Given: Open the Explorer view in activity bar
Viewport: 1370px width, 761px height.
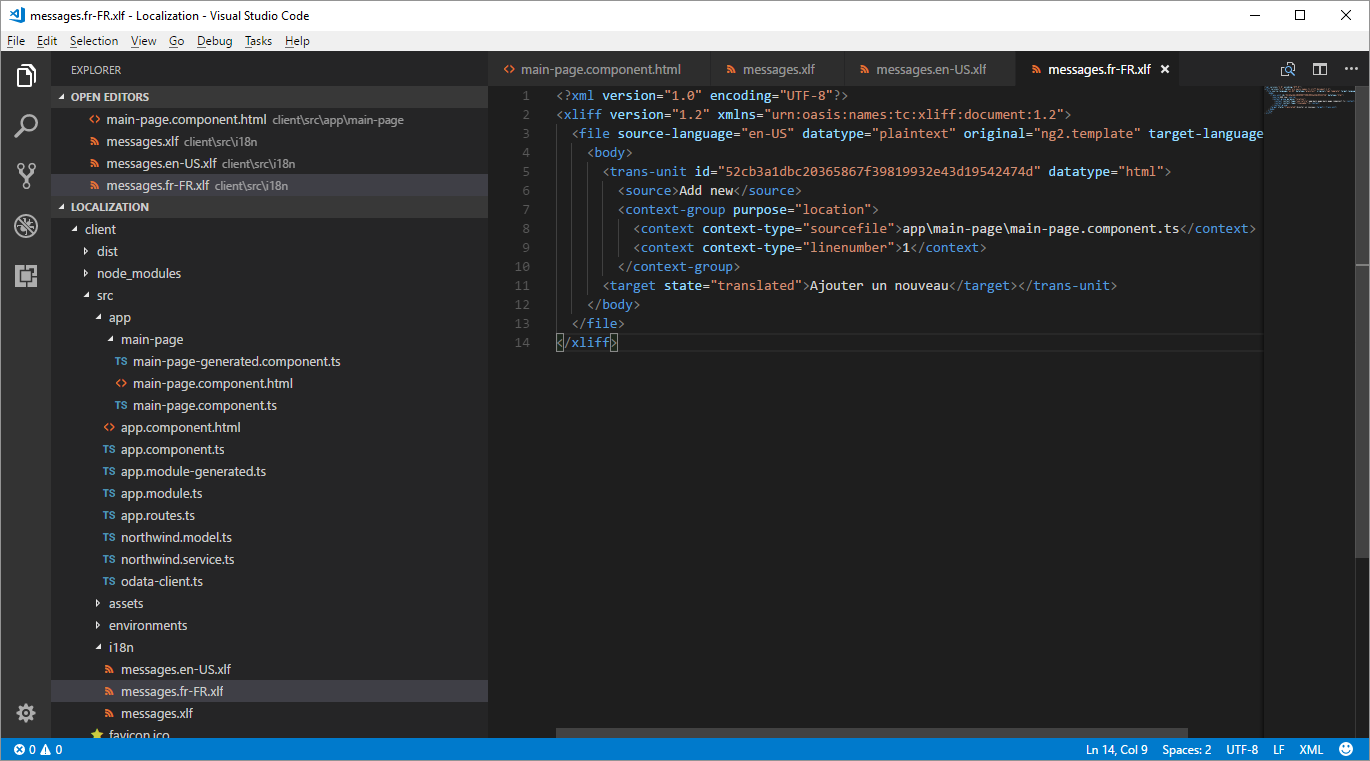Looking at the screenshot, I should coord(26,76).
